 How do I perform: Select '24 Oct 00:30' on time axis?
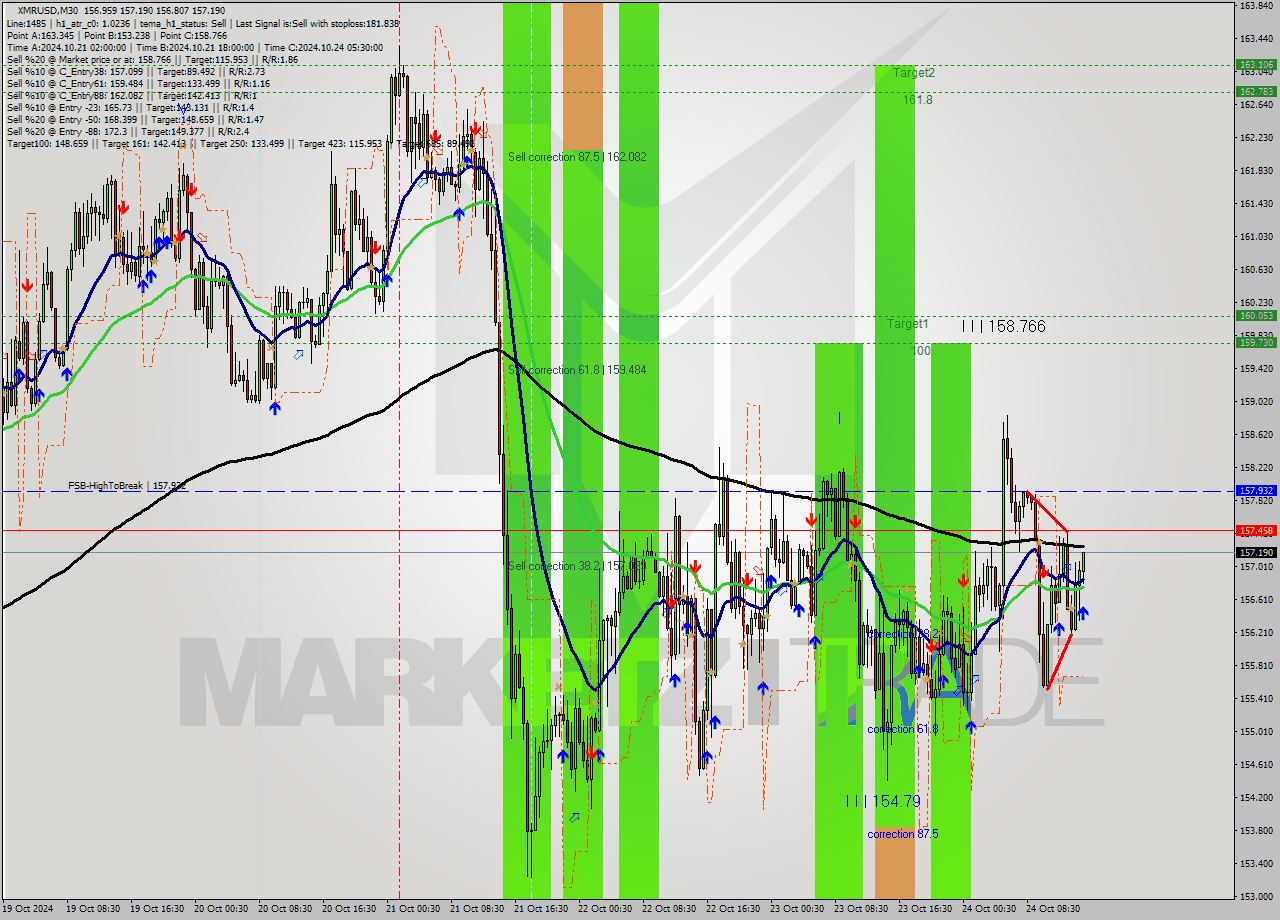tap(989, 909)
